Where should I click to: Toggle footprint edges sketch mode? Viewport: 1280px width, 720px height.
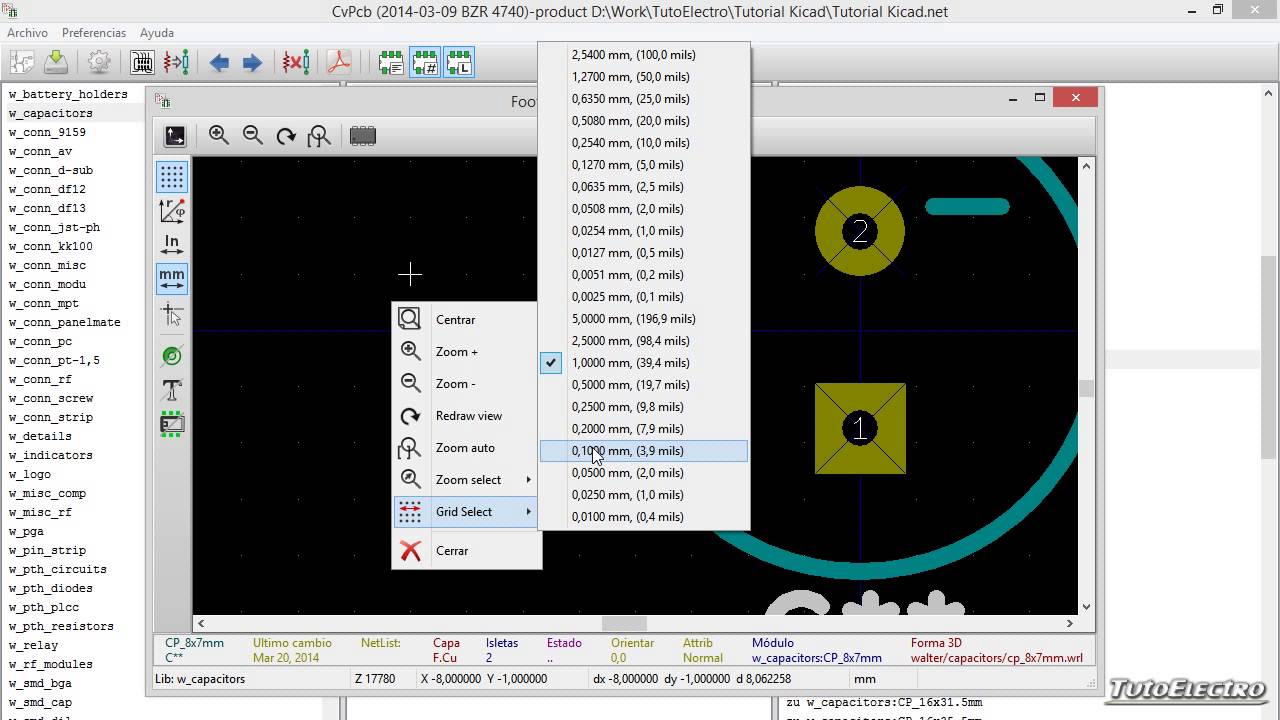coord(172,424)
